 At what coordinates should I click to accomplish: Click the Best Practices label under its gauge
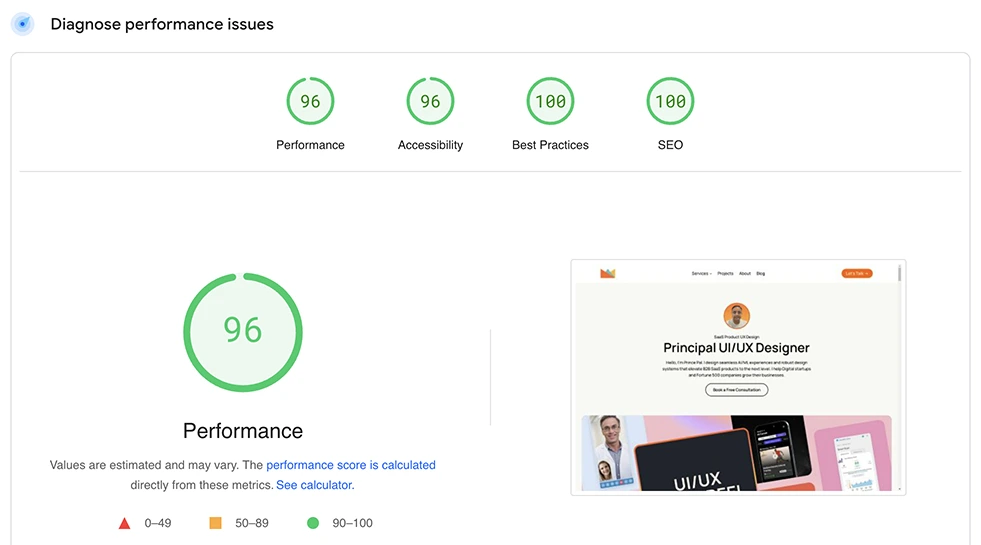(x=551, y=145)
